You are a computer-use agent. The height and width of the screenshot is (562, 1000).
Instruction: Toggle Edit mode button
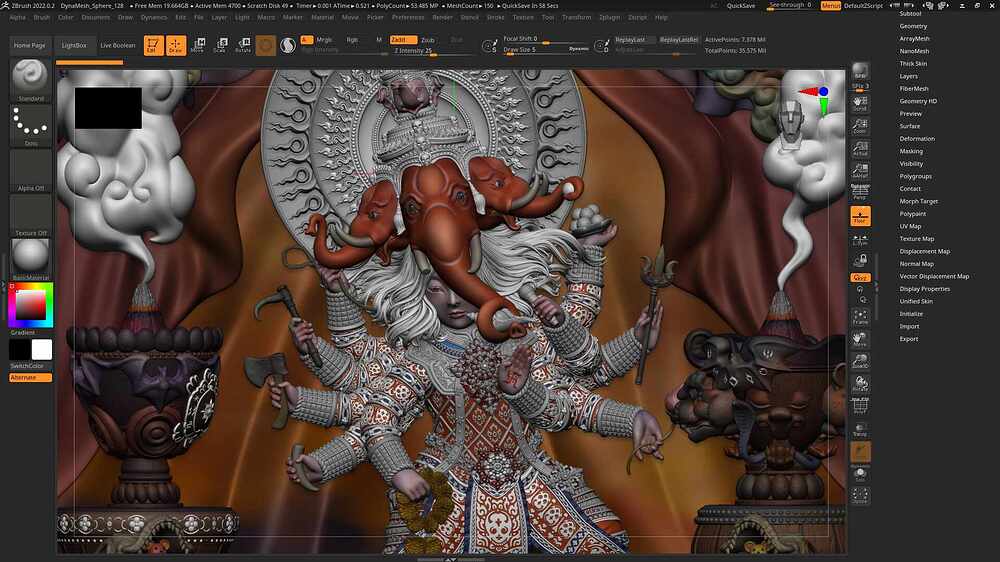pyautogui.click(x=153, y=45)
